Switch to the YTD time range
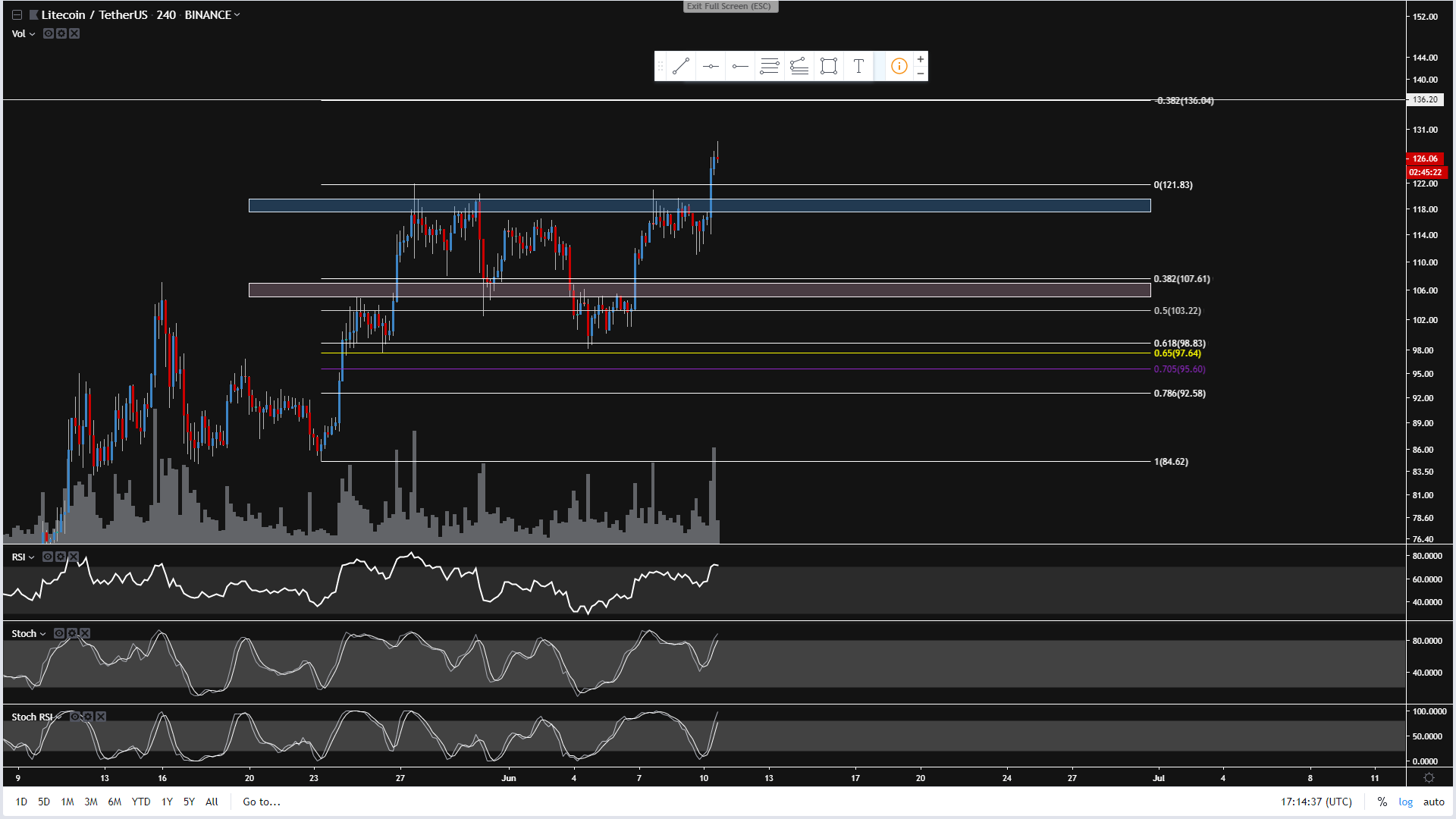 [x=140, y=802]
